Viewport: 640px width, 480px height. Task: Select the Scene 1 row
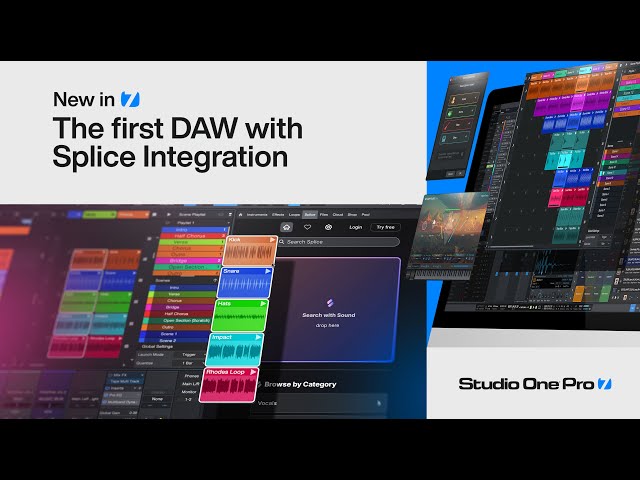[173, 333]
